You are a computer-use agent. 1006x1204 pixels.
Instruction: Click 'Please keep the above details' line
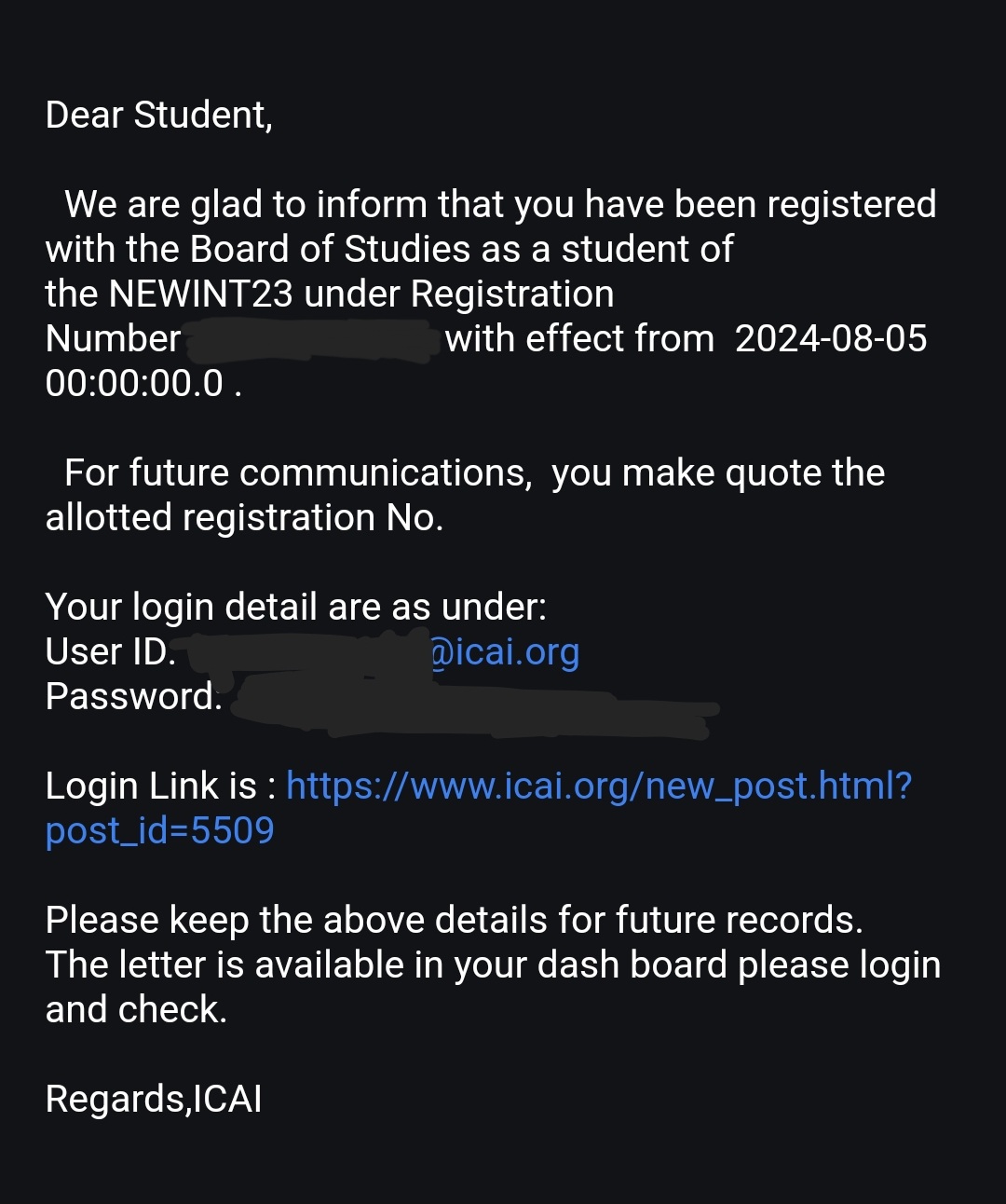pos(454,921)
